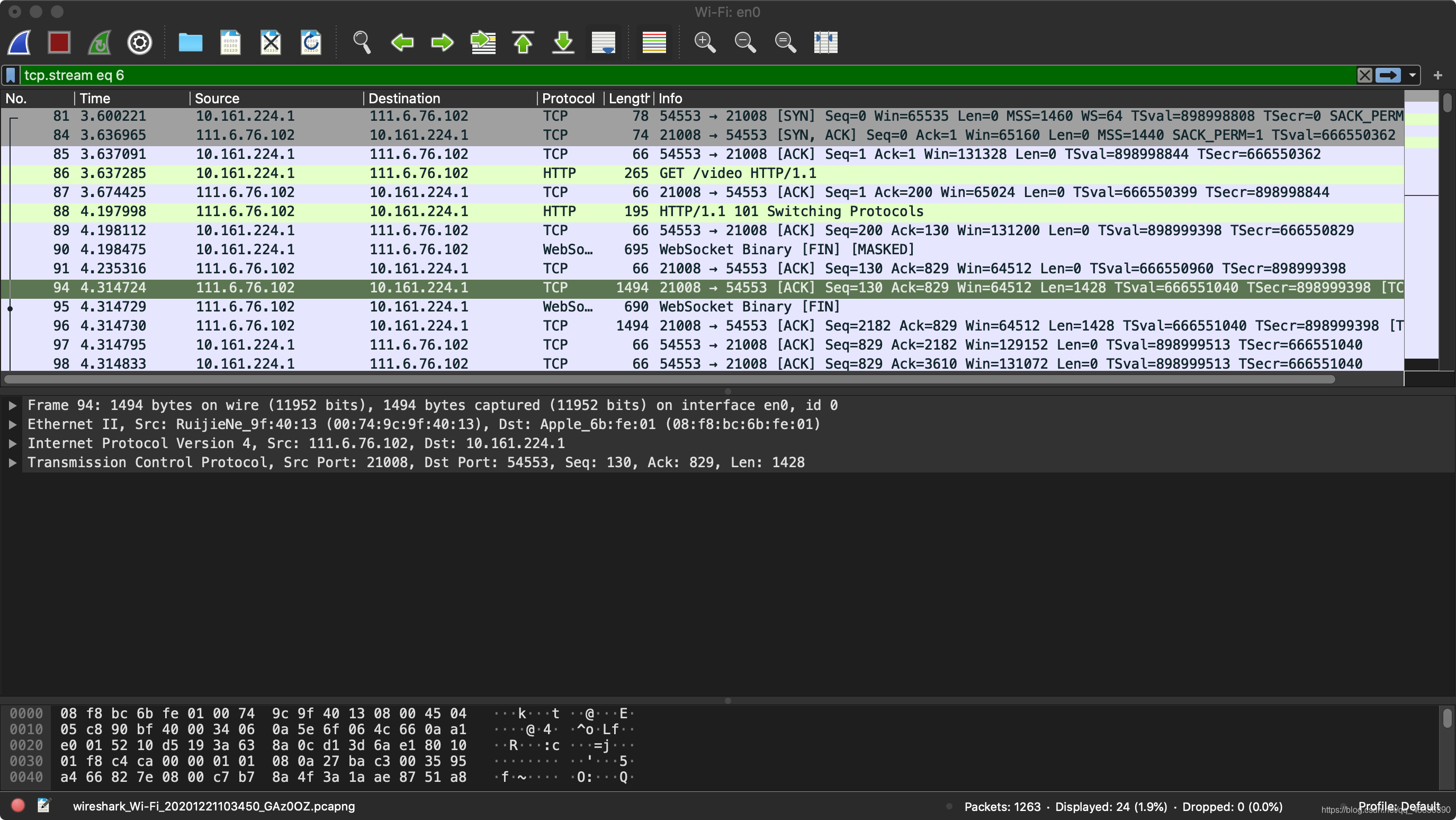The height and width of the screenshot is (820, 1456).
Task: Toggle packet list colorization
Action: coord(654,42)
